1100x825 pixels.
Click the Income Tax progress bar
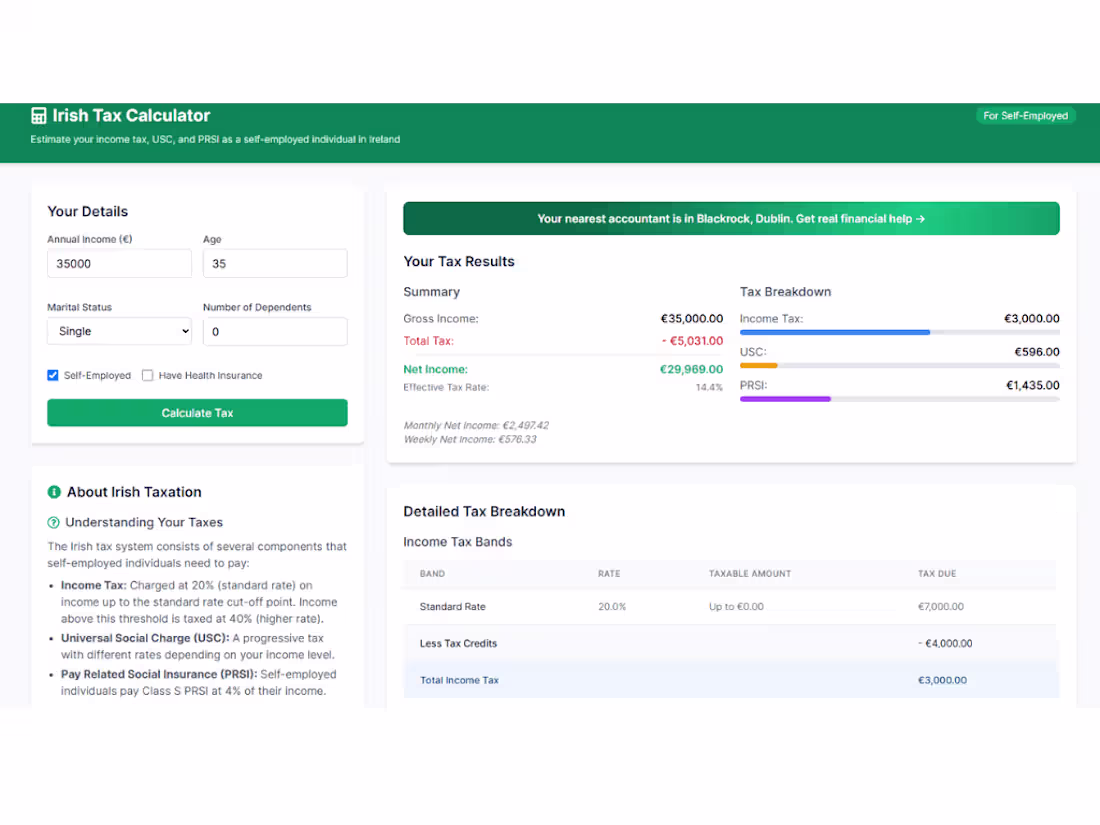(x=900, y=332)
